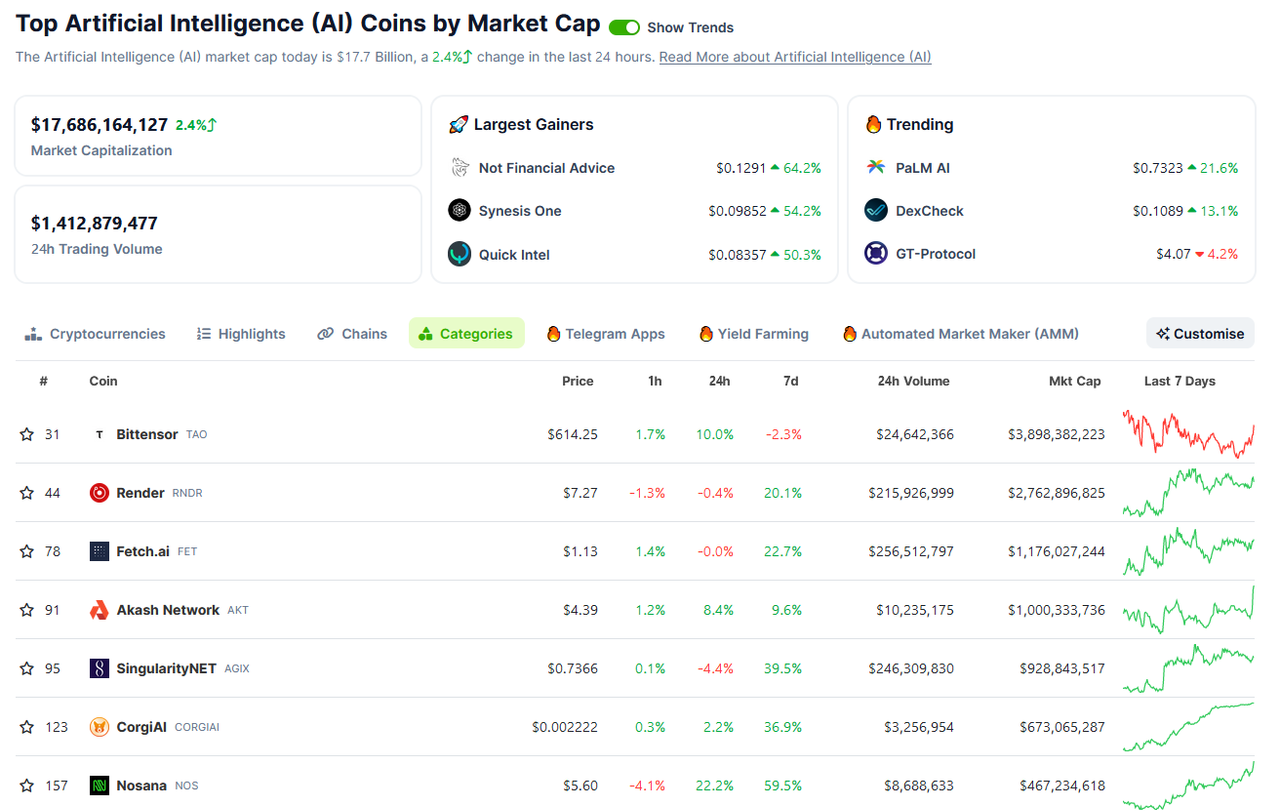1280x811 pixels.
Task: Sort by the 24h change column header
Action: tap(719, 381)
